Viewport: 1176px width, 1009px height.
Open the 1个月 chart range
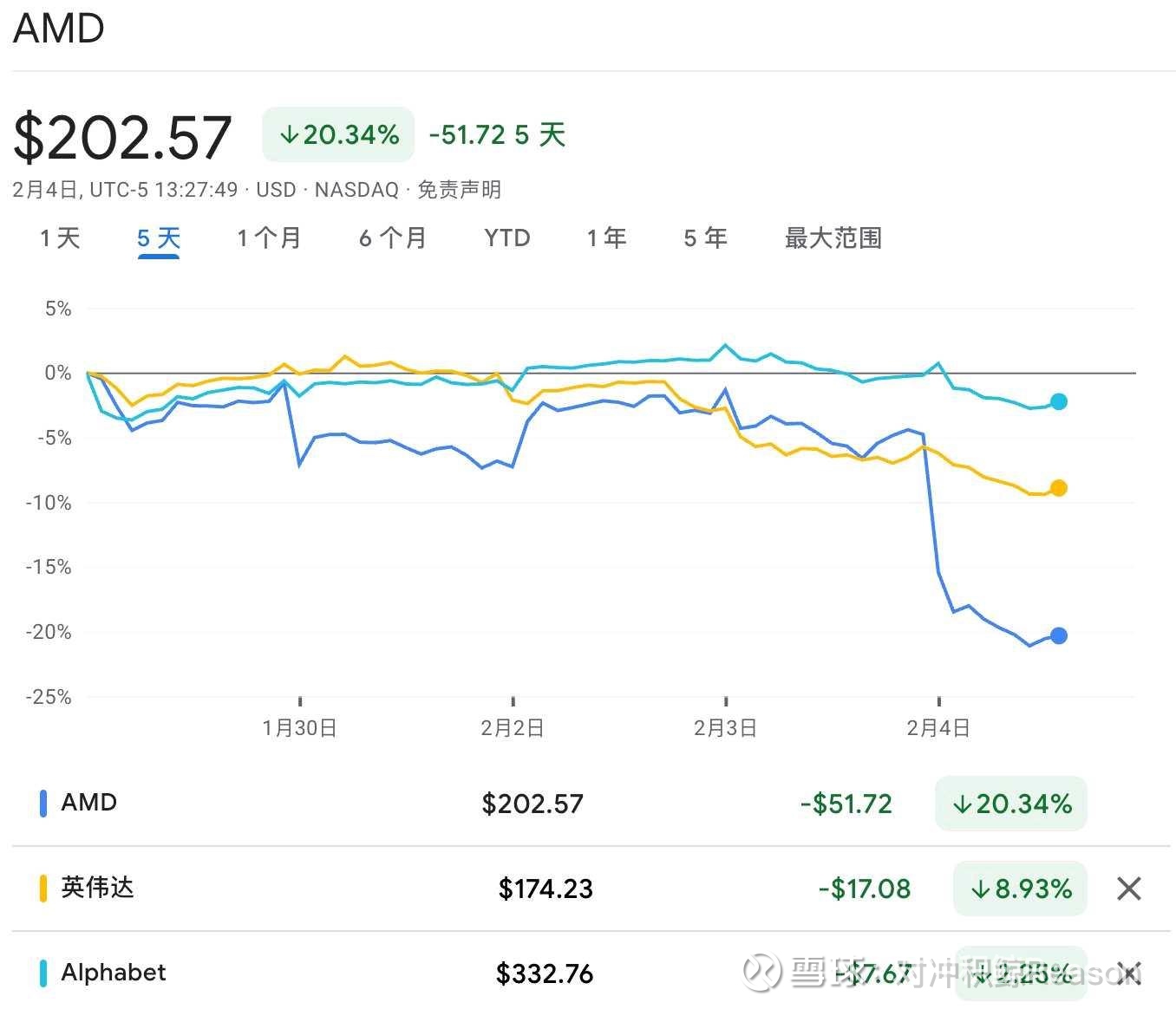click(269, 238)
